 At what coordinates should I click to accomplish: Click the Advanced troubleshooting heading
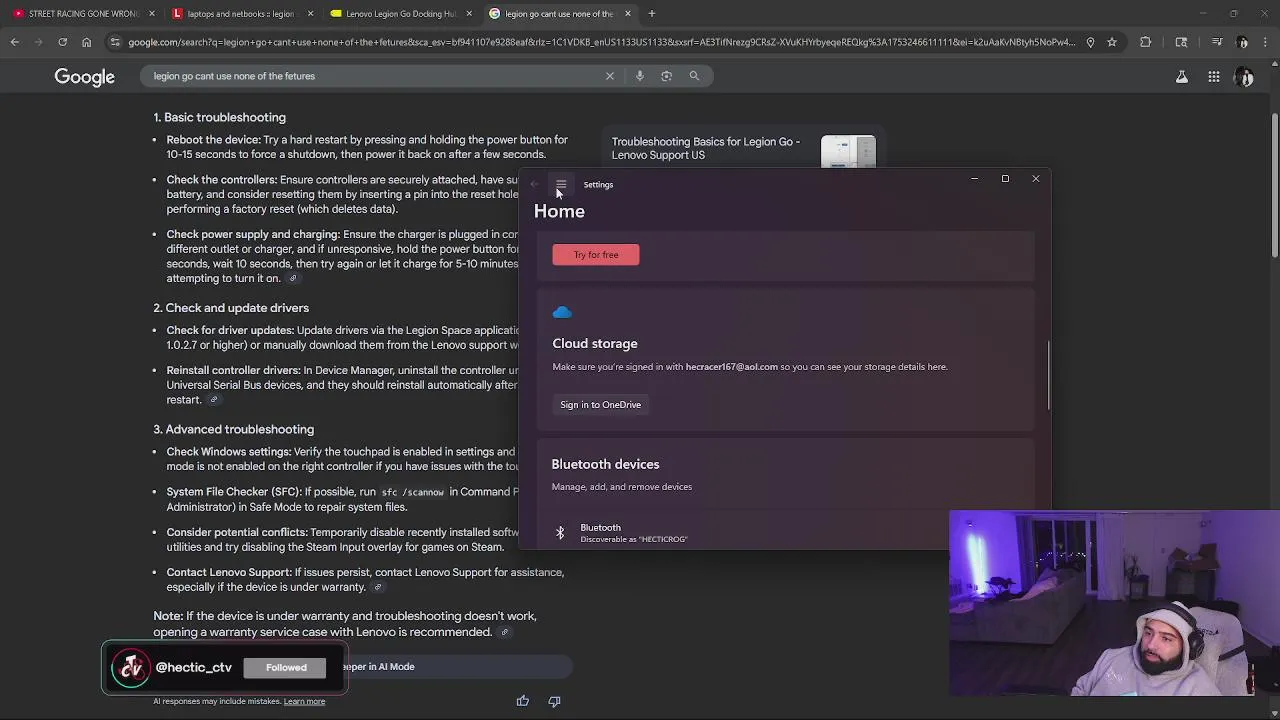[x=233, y=429]
